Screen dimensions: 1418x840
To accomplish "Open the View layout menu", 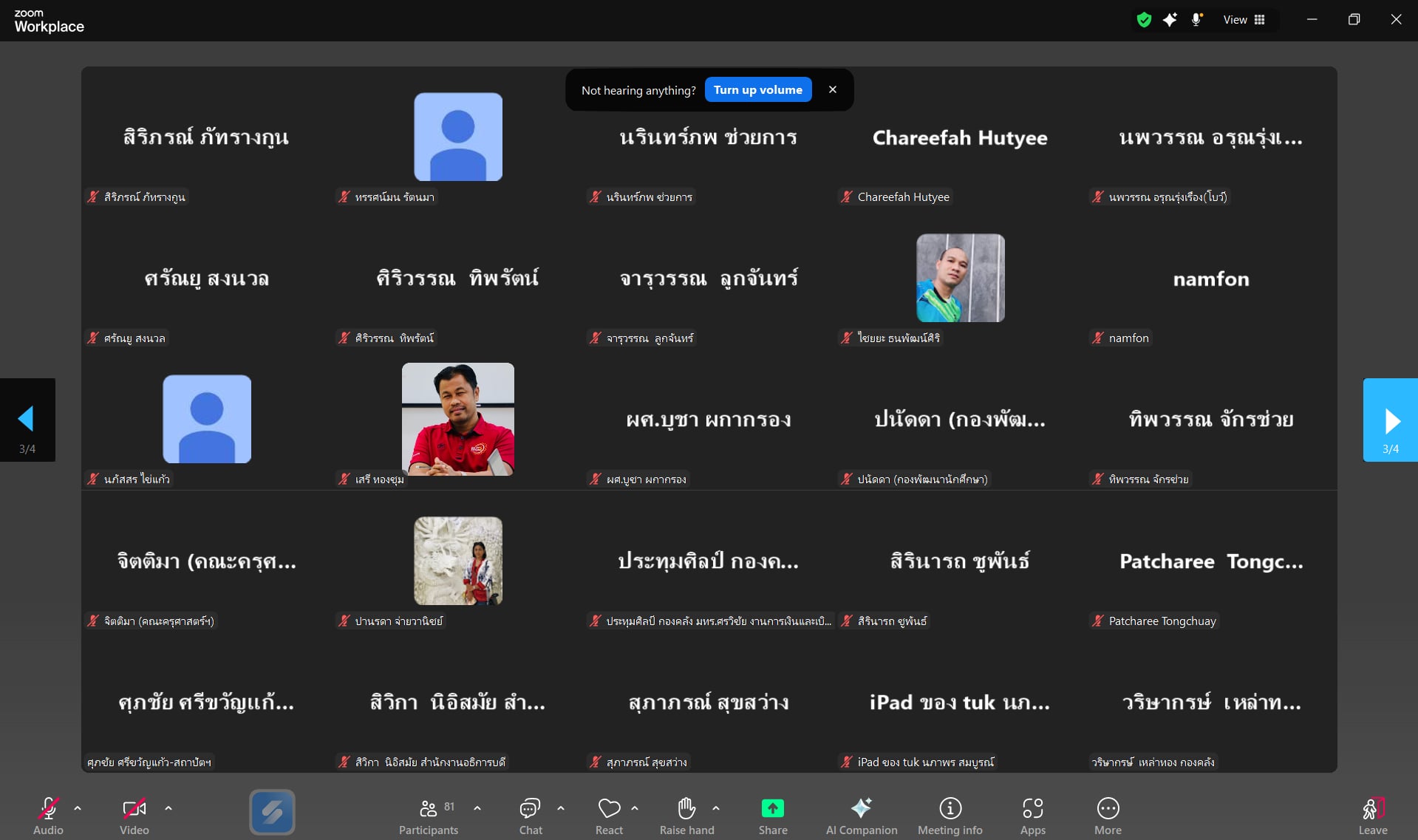I will coord(1244,20).
